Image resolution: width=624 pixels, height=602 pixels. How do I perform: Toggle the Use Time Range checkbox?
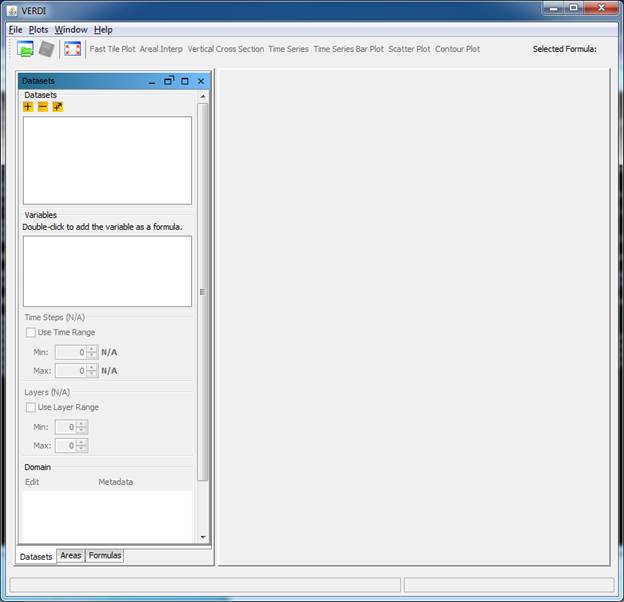31,332
